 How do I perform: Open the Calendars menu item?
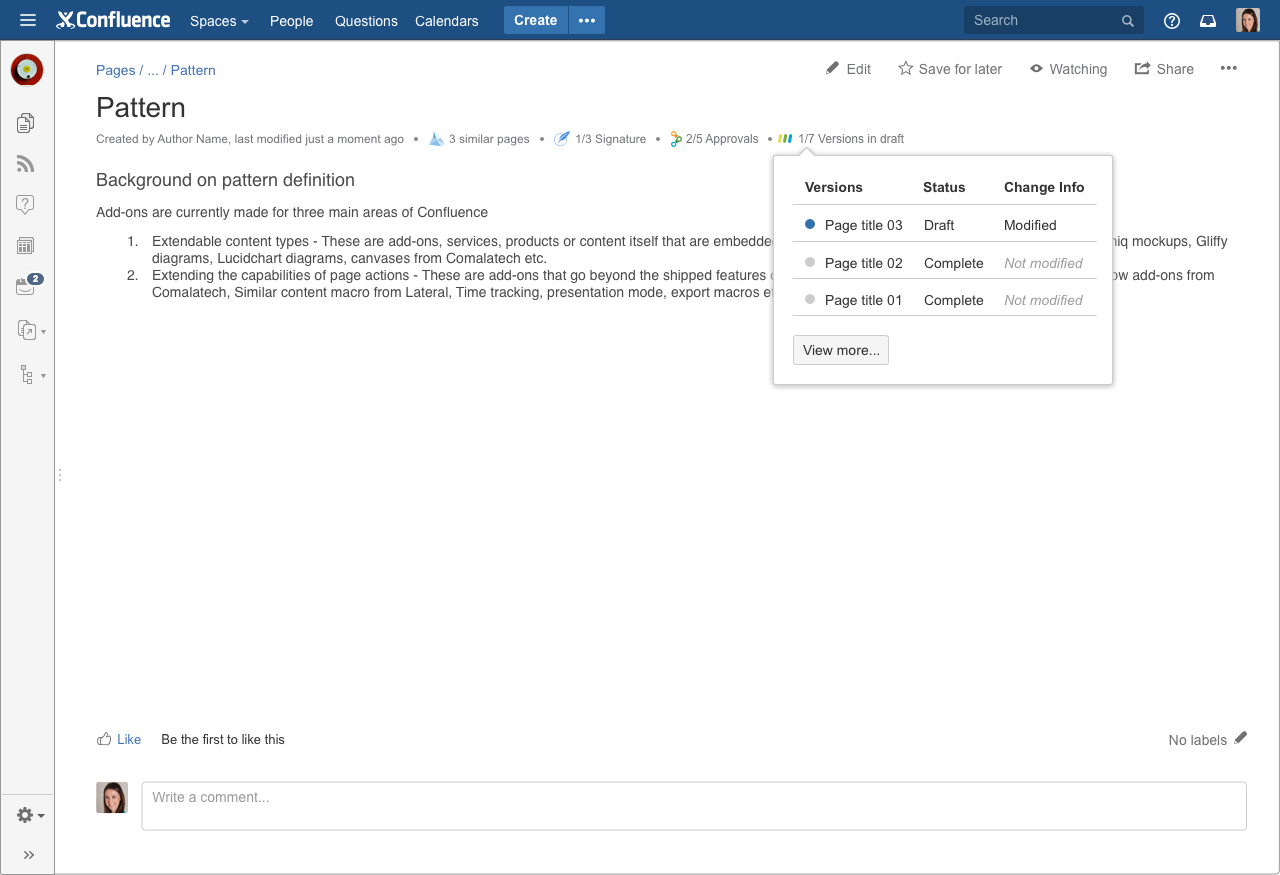click(446, 21)
